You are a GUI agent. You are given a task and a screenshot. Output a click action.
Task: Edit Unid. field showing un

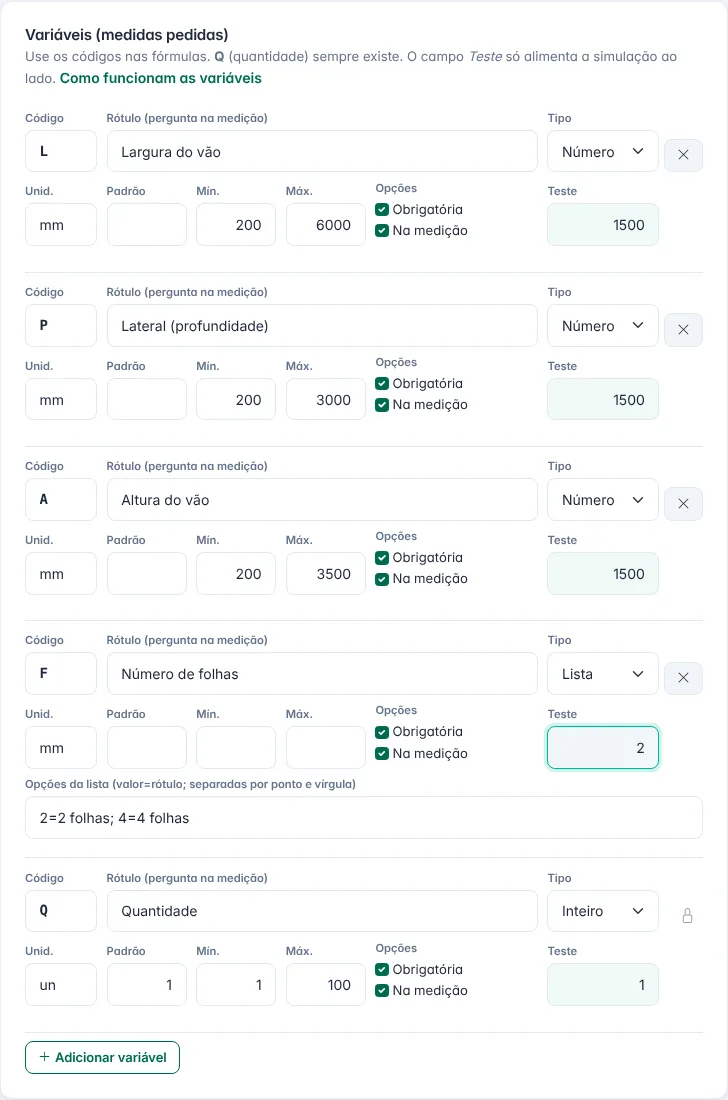coord(61,984)
